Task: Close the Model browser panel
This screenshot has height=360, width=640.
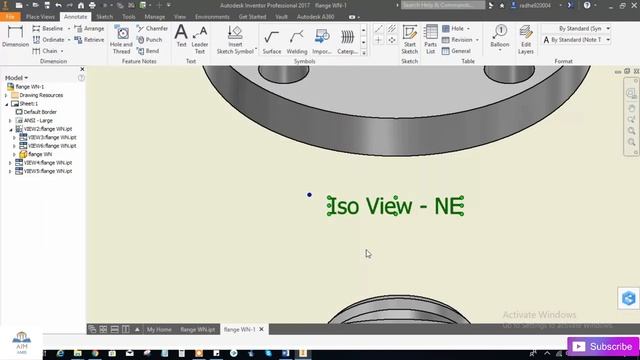Action: coord(82,69)
